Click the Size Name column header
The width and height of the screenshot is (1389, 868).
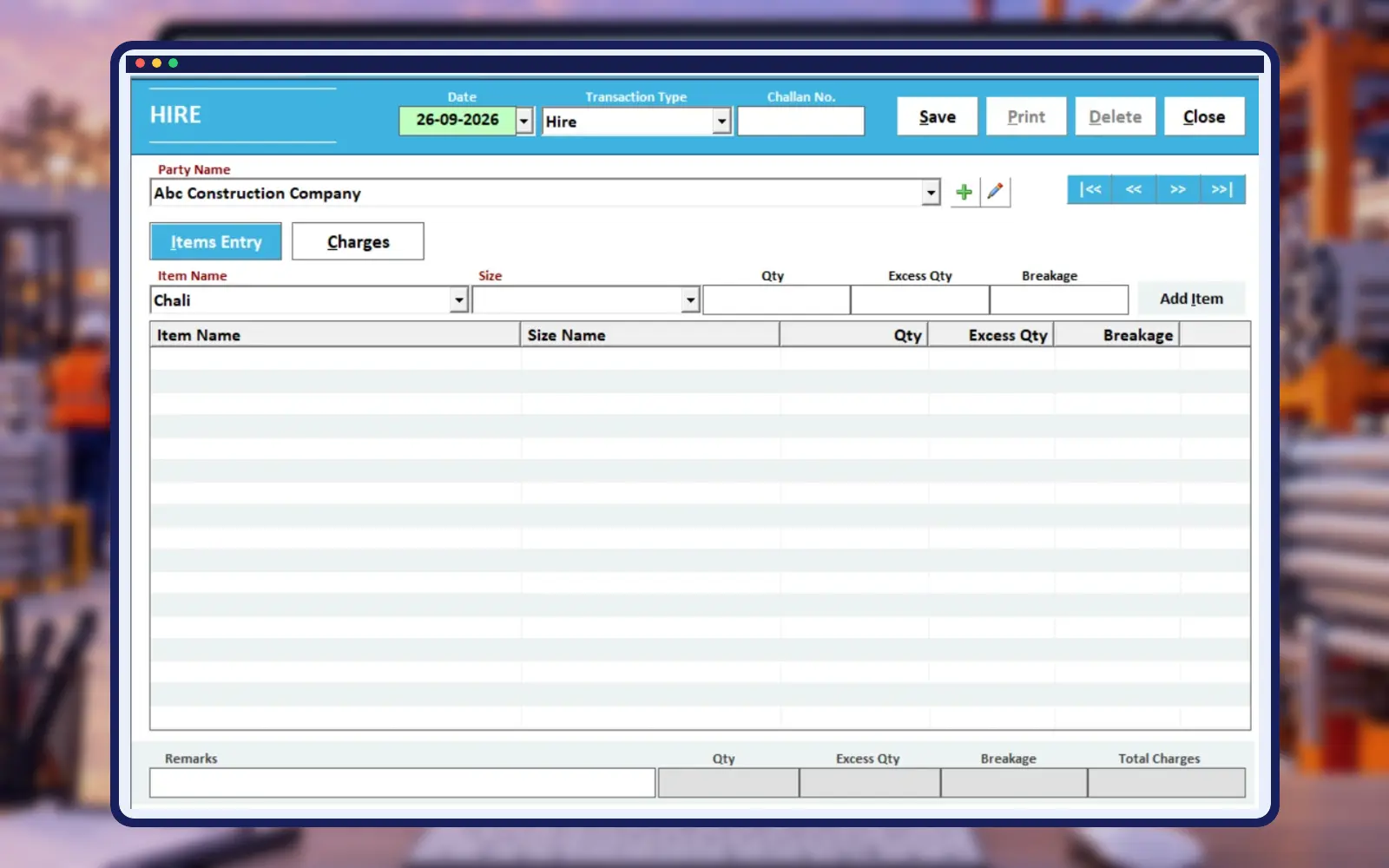click(650, 335)
